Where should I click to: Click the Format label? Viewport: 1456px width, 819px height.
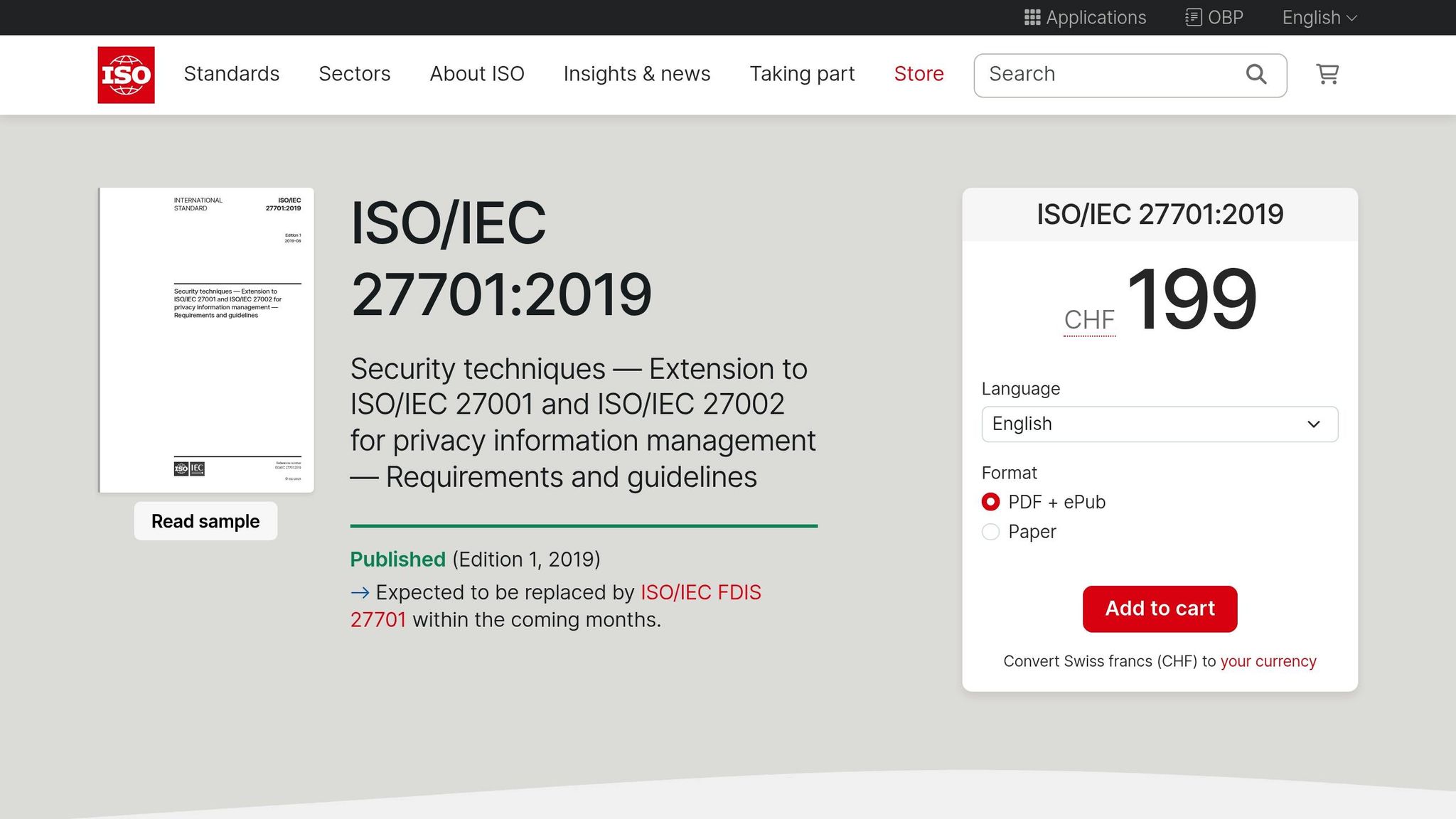tap(1009, 473)
